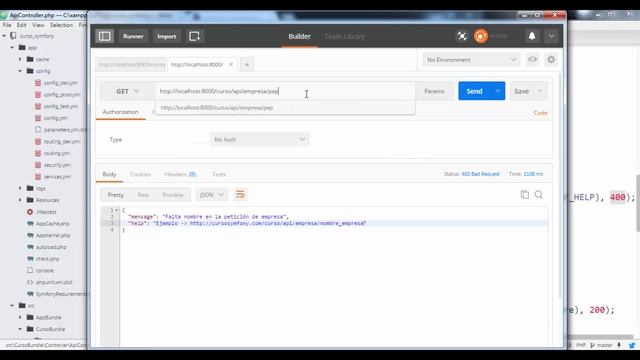Toggle the Postman sidebar panel icon

104,36
